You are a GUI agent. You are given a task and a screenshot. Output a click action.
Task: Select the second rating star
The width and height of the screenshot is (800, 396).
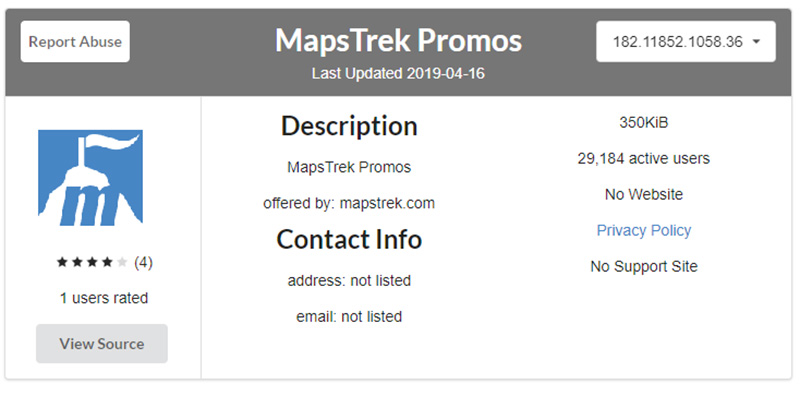[77, 262]
